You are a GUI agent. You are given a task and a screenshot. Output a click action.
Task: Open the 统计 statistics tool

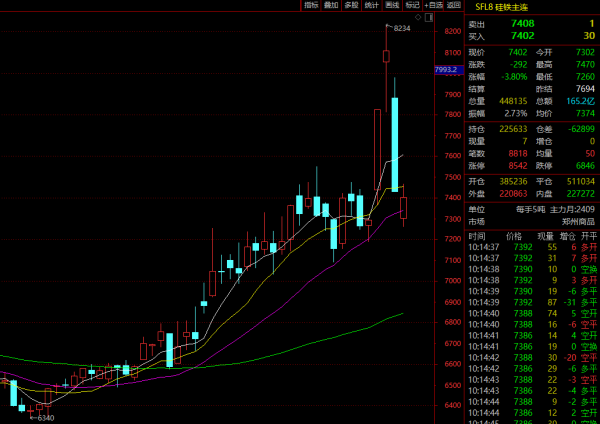tap(371, 5)
